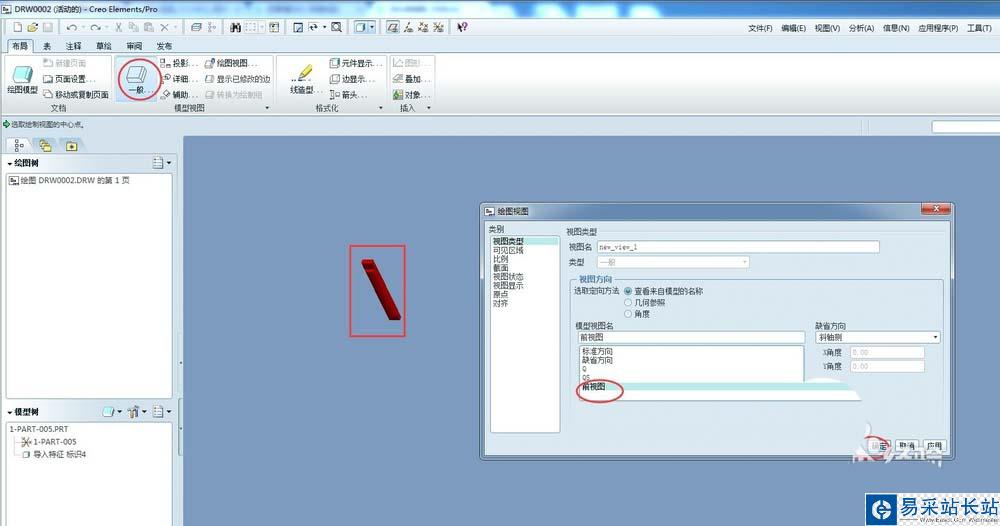Select 比例 in the category list
The width and height of the screenshot is (1000, 526).
(x=501, y=259)
